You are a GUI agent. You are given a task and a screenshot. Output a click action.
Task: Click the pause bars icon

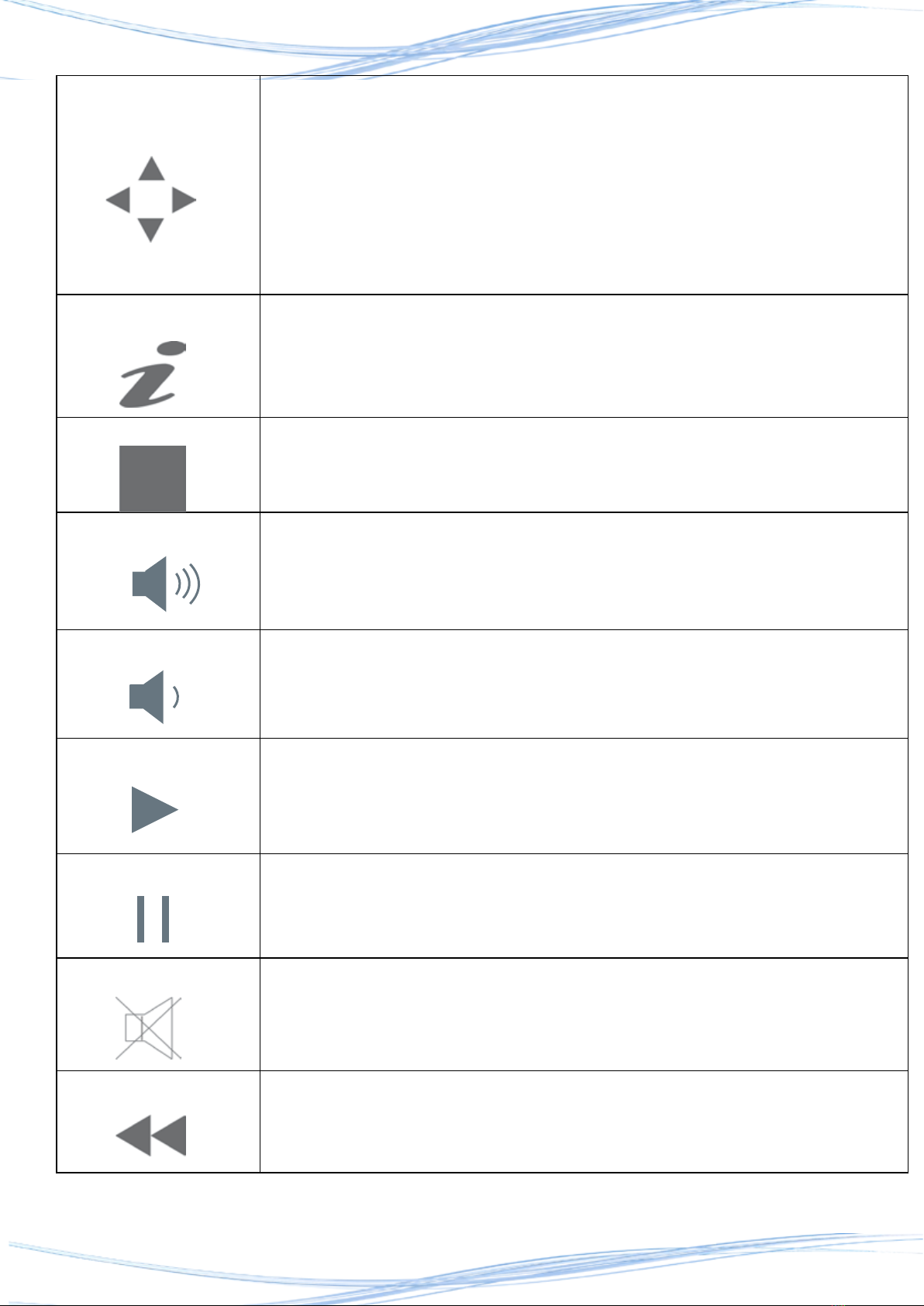pos(153,919)
